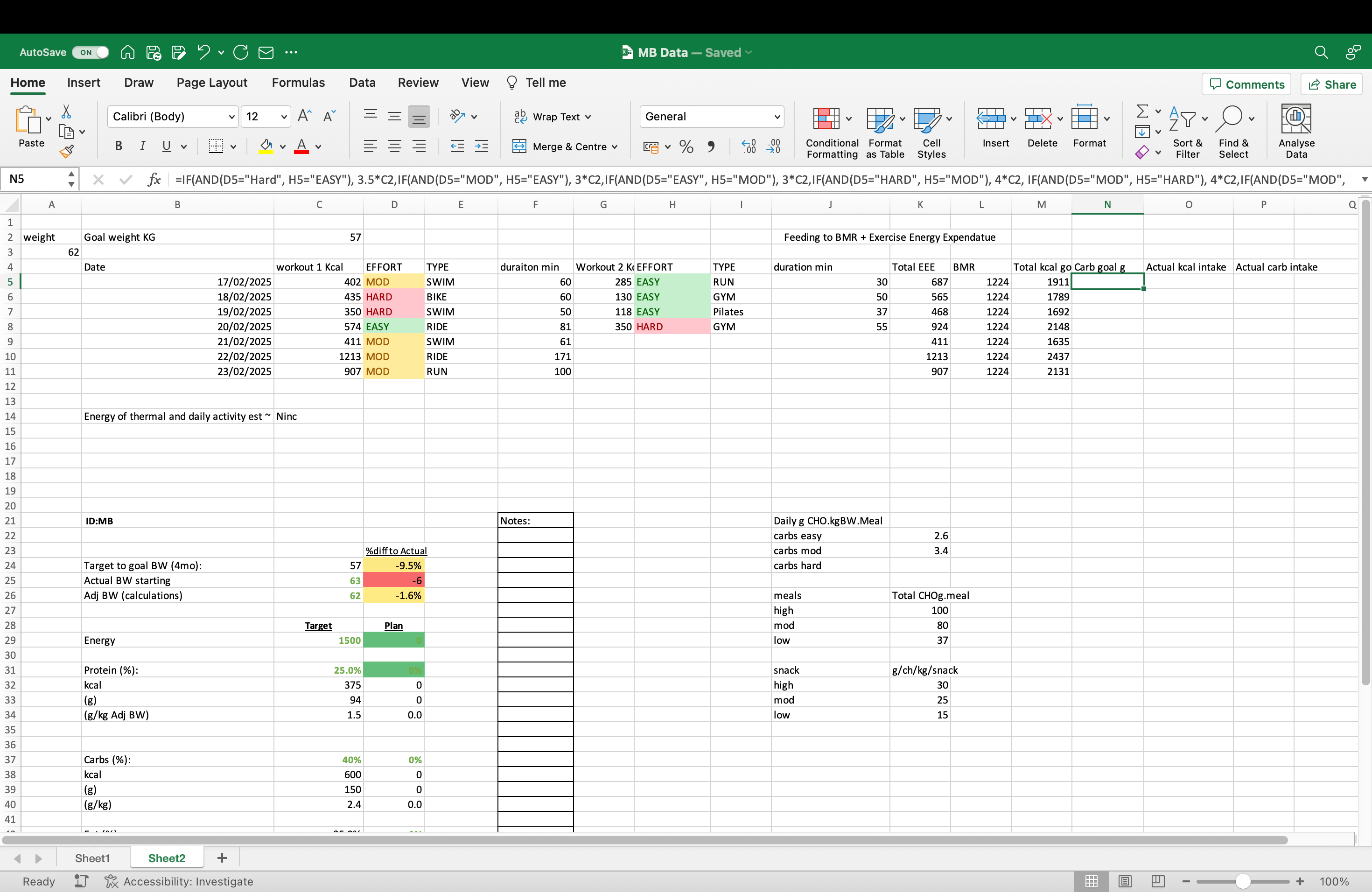This screenshot has height=892, width=1372.
Task: Open the Comments pane button
Action: pyautogui.click(x=1246, y=85)
